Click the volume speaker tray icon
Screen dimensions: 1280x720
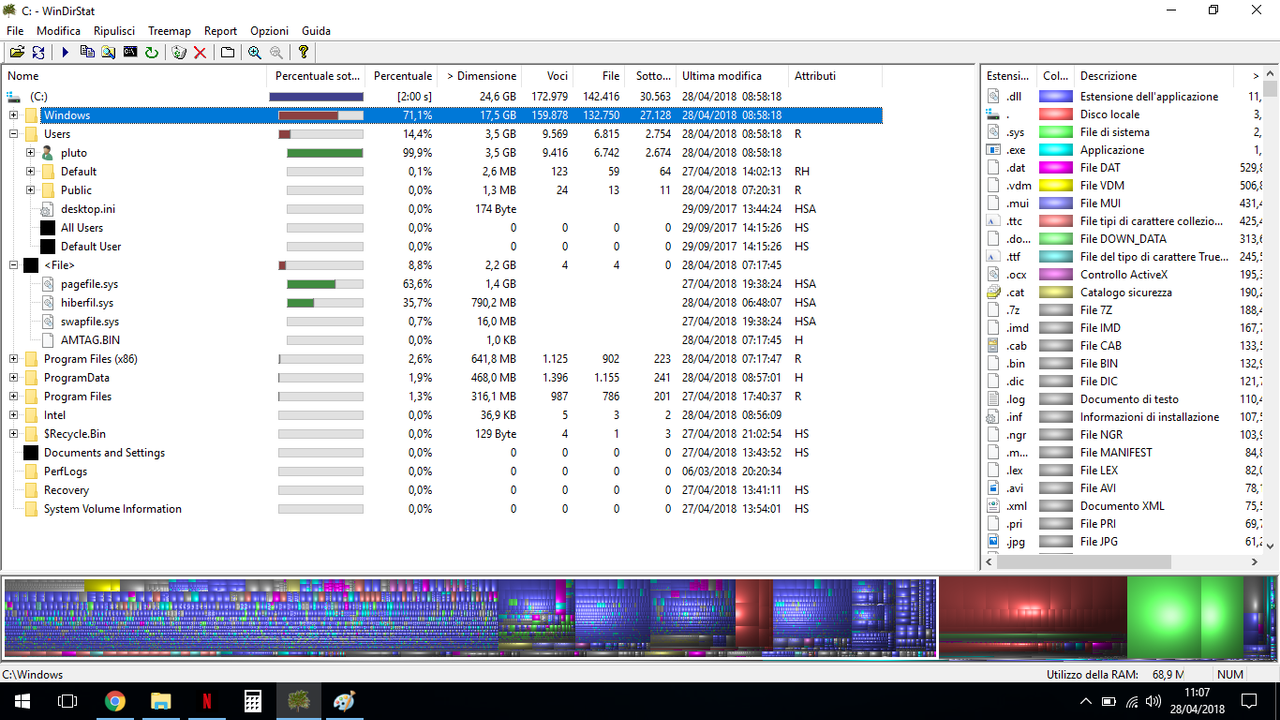pos(1154,700)
